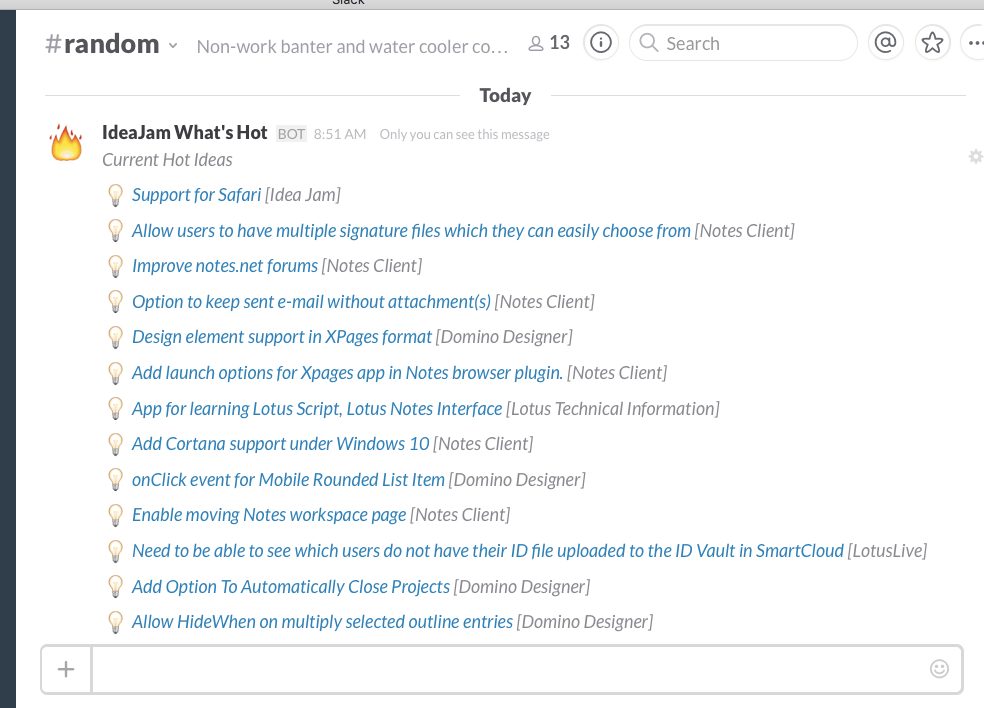The height and width of the screenshot is (708, 984).
Task: Click plus attachment button in composer
Action: point(66,669)
